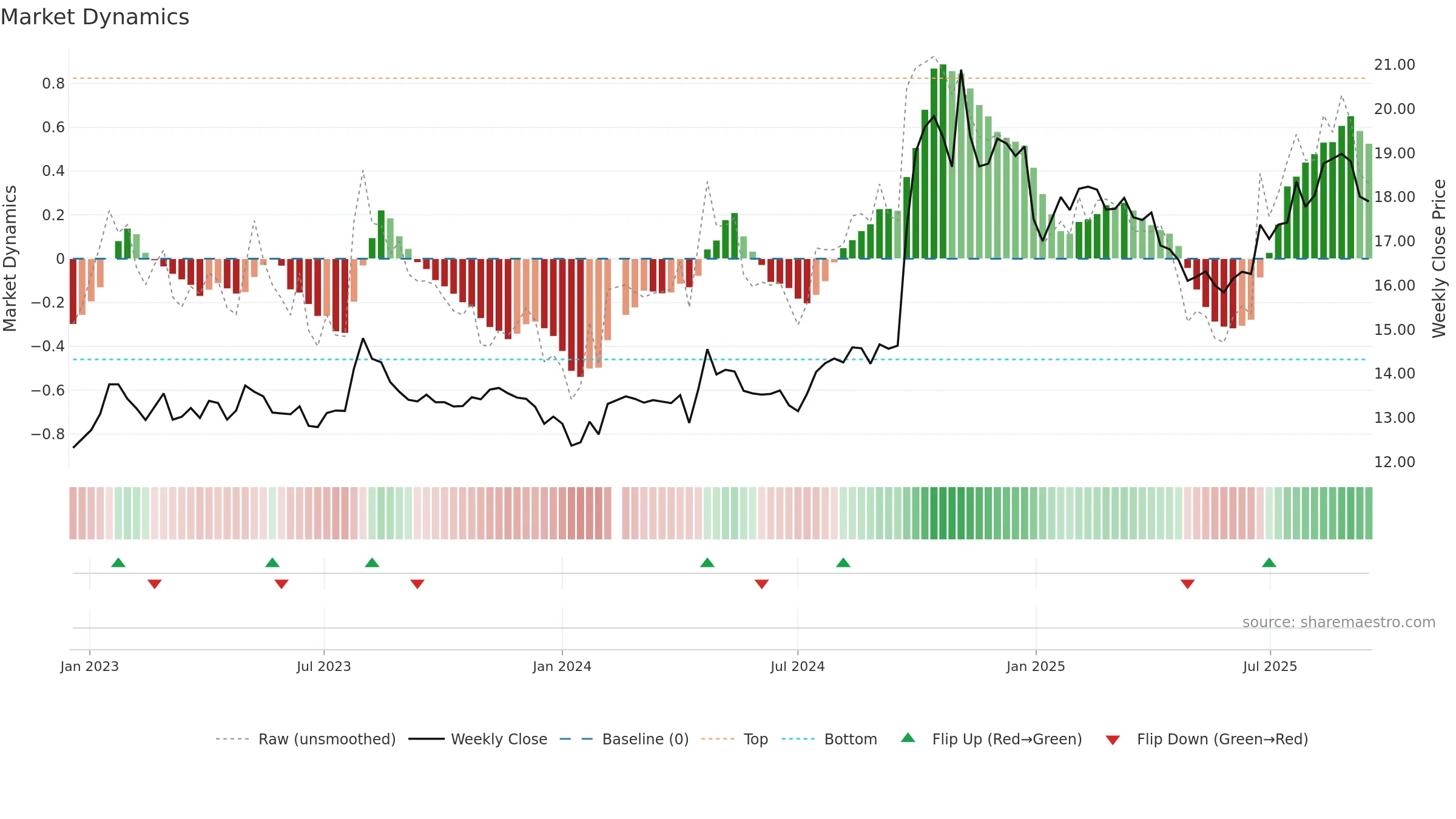Image resolution: width=1456 pixels, height=819 pixels.
Task: Click the '0.4' left axis tick label
Action: coord(53,171)
